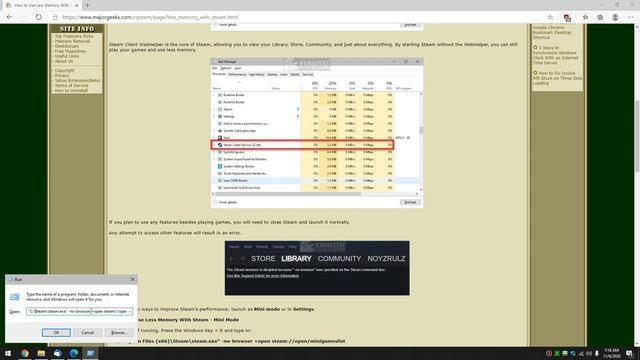Open Oculus Rift Stuck on Three Dots link
This screenshot has height=360, width=640.
pos(557,78)
